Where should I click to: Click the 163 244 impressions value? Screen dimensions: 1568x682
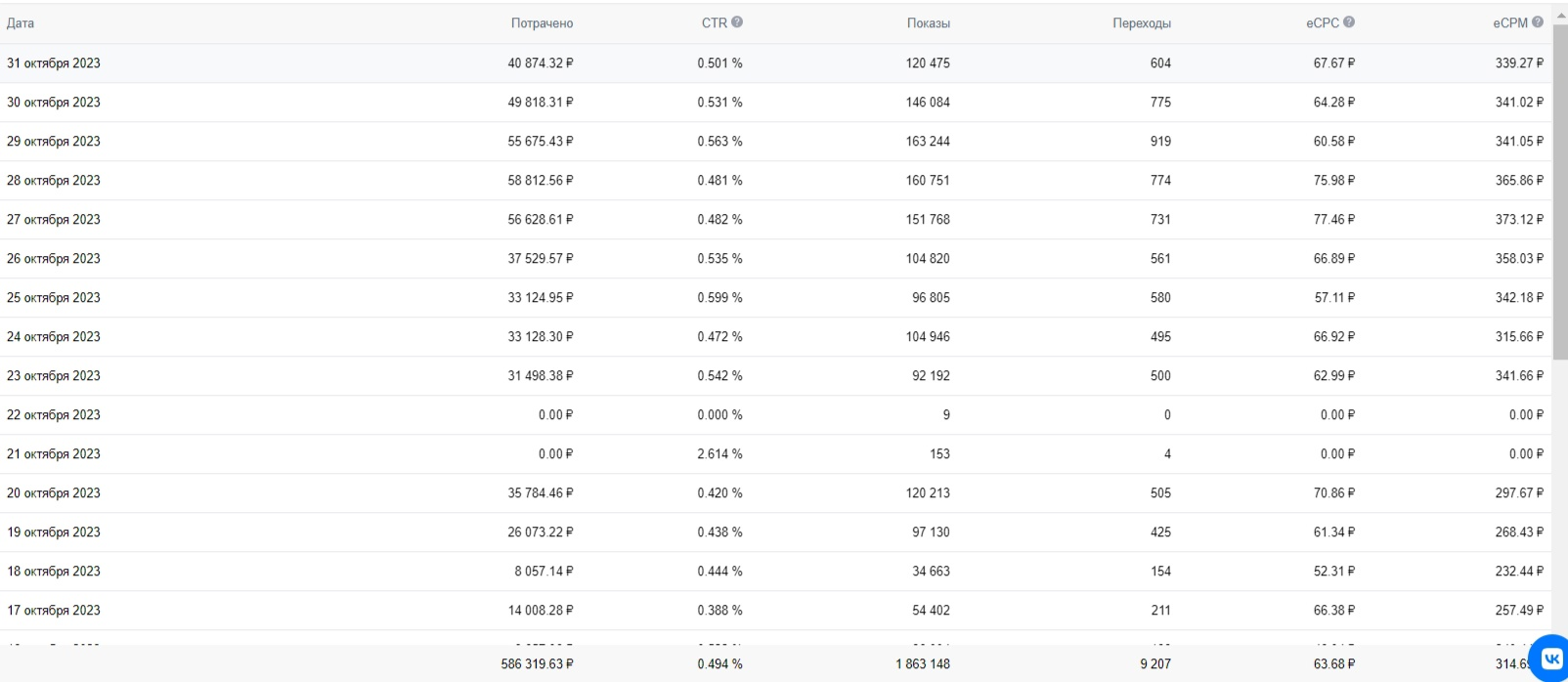[x=928, y=142]
